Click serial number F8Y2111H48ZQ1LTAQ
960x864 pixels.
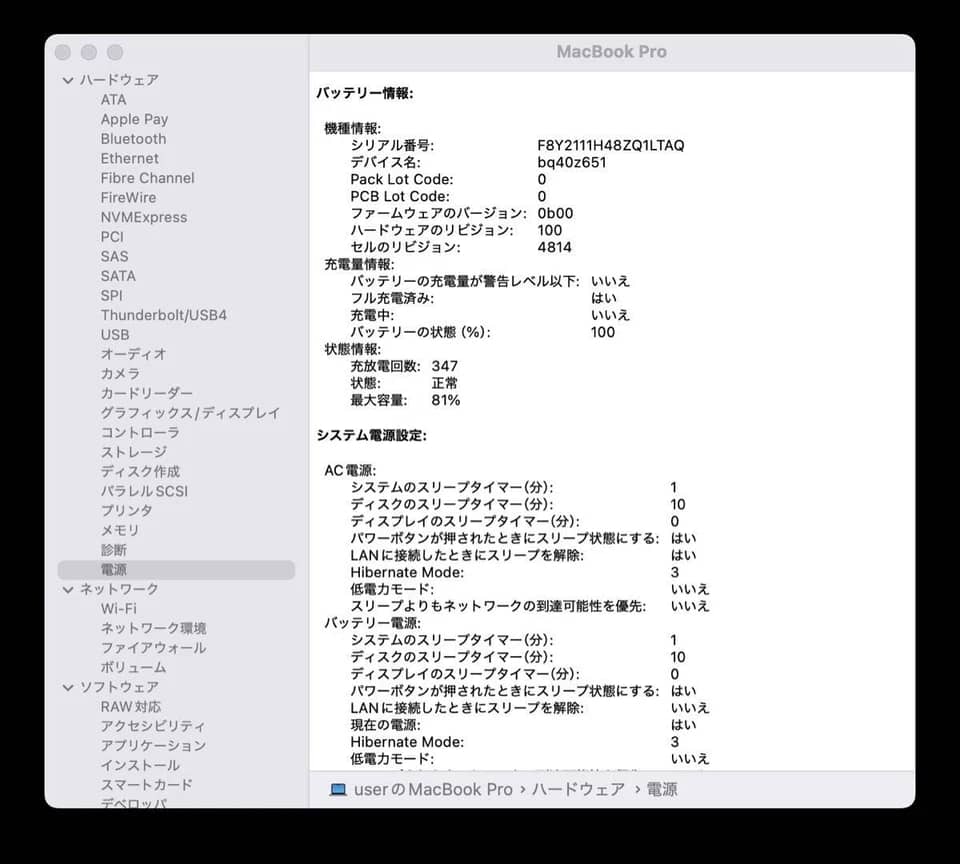pyautogui.click(x=611, y=146)
